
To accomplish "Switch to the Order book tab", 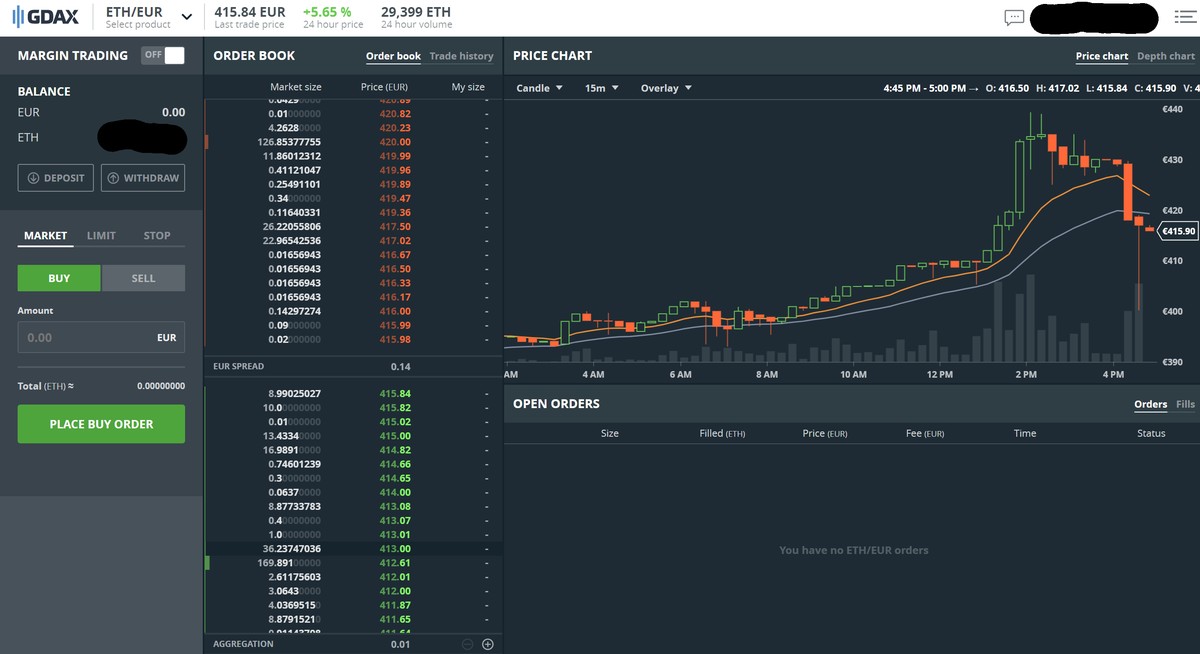I will point(393,56).
